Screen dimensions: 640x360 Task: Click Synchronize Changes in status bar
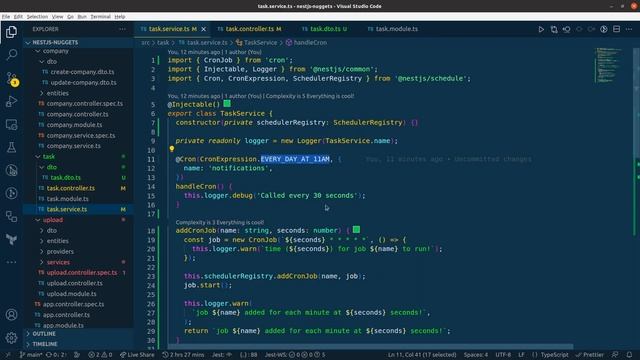click(56, 355)
